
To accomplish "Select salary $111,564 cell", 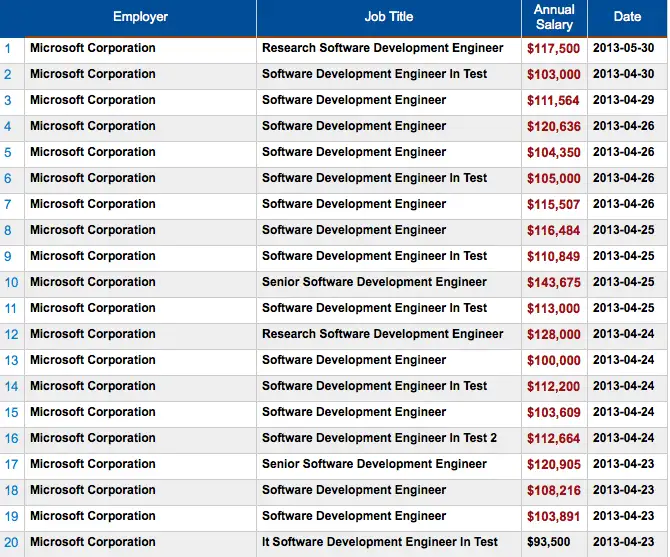I will click(553, 101).
